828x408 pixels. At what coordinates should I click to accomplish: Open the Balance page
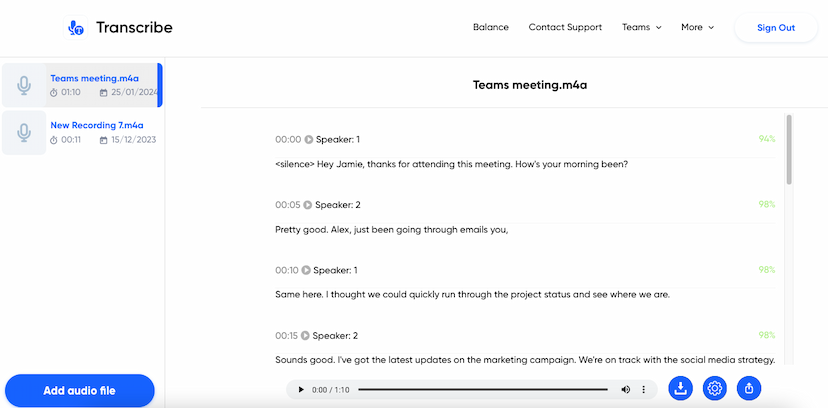click(x=490, y=28)
